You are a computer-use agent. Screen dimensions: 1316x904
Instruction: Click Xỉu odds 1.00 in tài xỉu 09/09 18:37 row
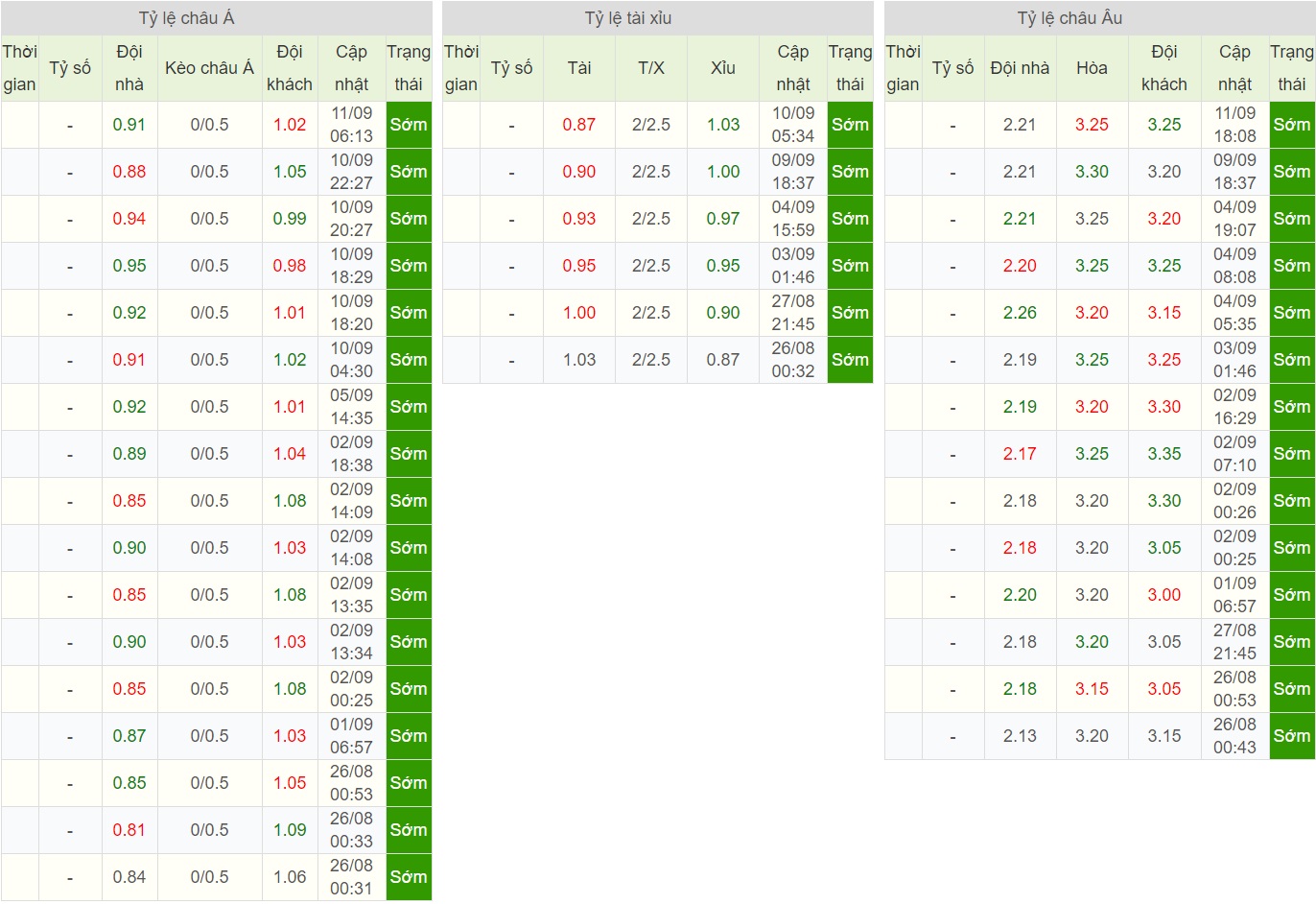point(723,172)
